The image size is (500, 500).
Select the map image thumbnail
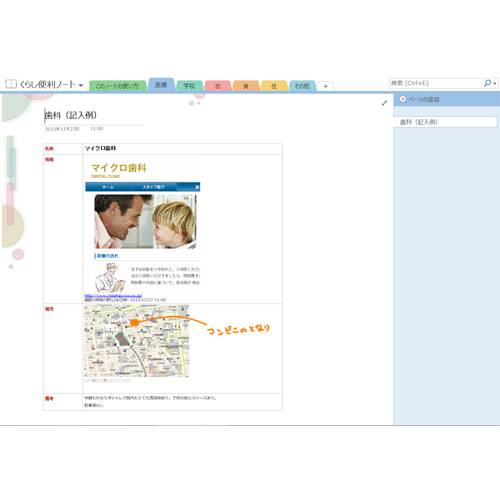coord(137,341)
